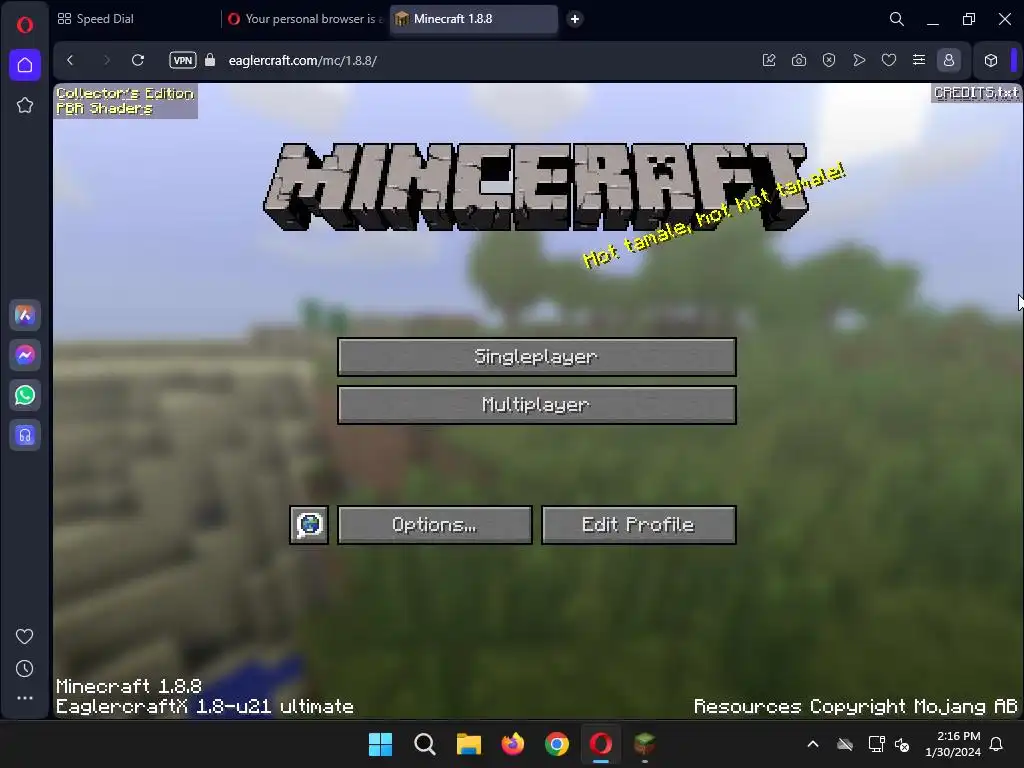Image resolution: width=1024 pixels, height=768 pixels.
Task: Open History clock icon in sidebar
Action: tap(24, 669)
